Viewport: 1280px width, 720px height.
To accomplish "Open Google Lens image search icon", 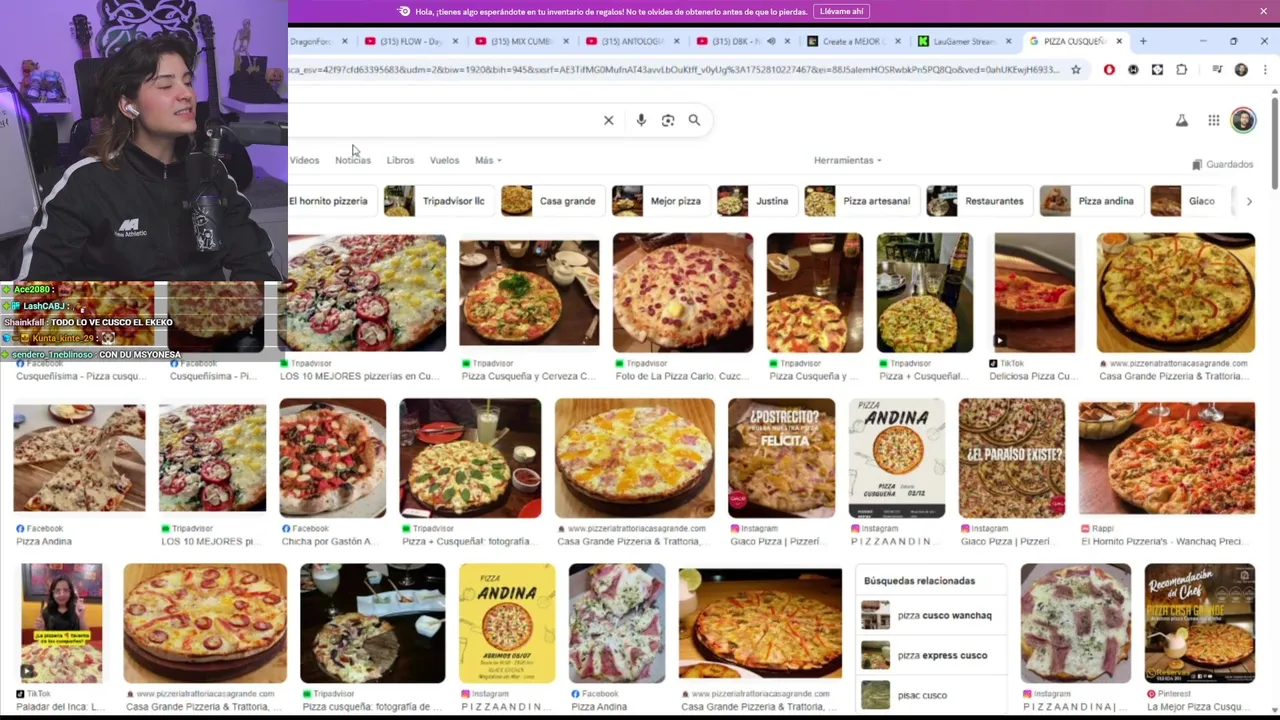I will click(x=668, y=120).
